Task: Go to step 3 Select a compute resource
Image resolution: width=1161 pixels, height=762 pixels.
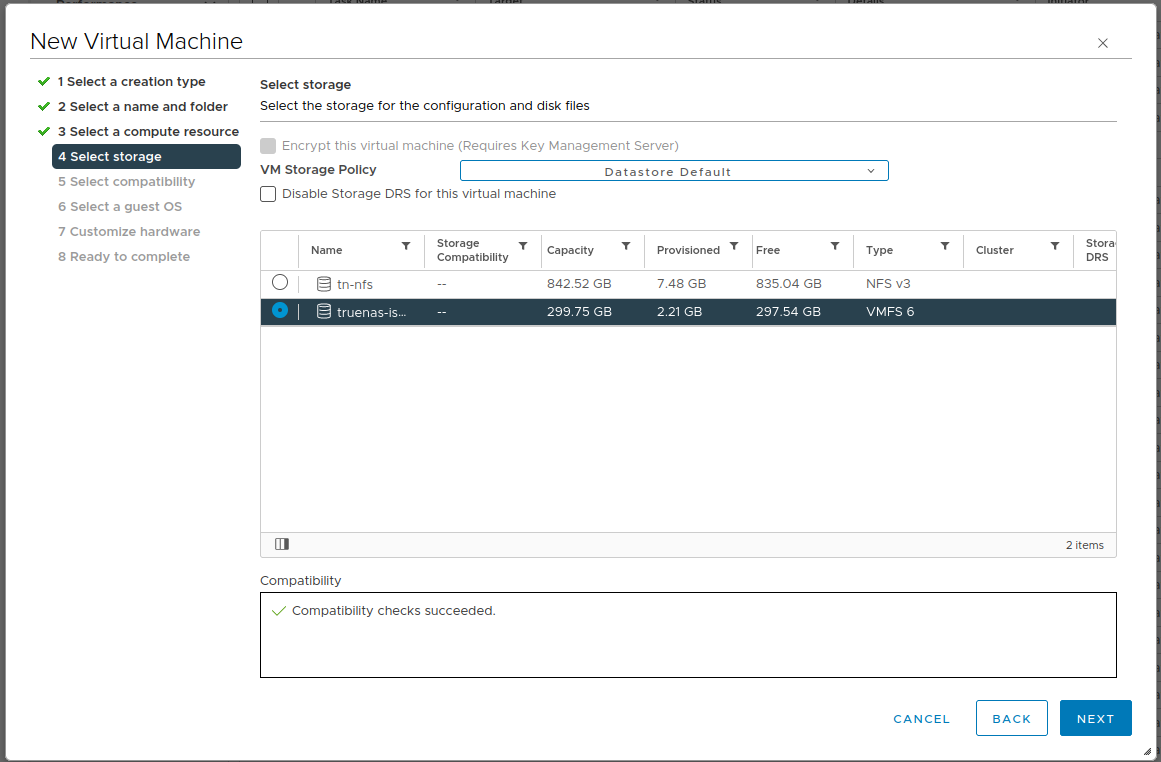Action: (148, 132)
